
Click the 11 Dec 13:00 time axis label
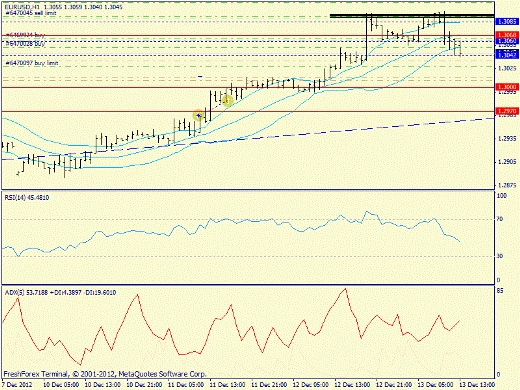point(228,385)
